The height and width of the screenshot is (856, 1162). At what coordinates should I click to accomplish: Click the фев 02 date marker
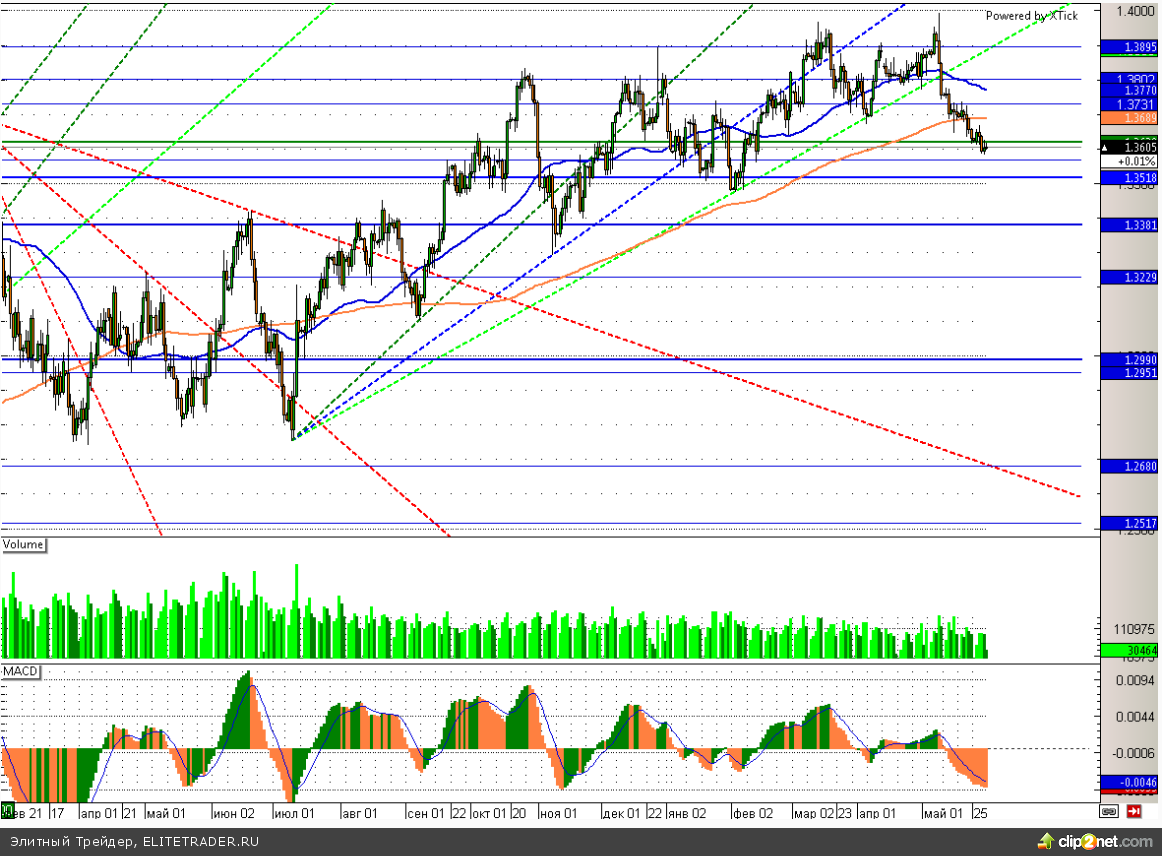[753, 813]
